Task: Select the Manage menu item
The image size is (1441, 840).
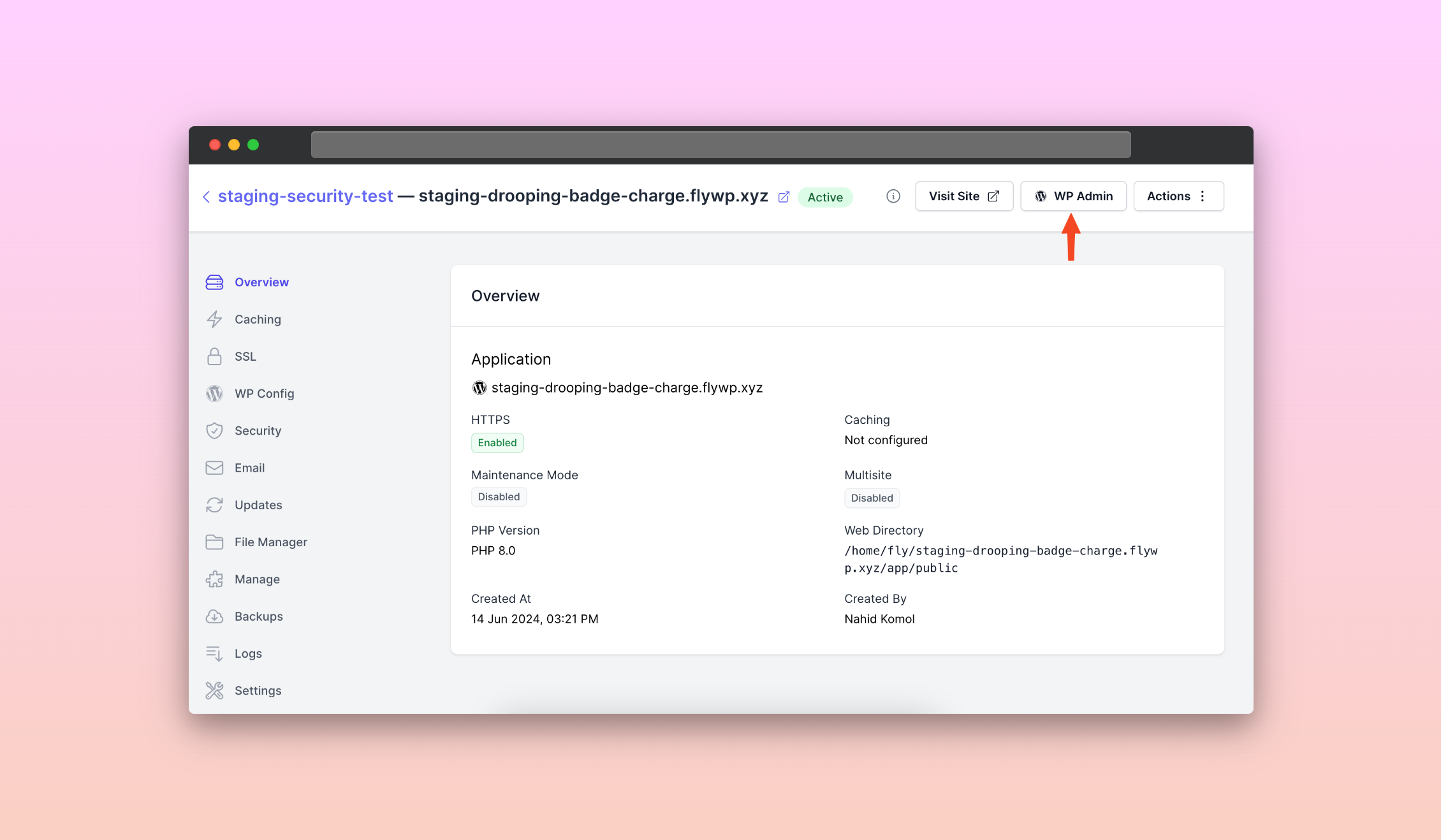Action: 256,578
